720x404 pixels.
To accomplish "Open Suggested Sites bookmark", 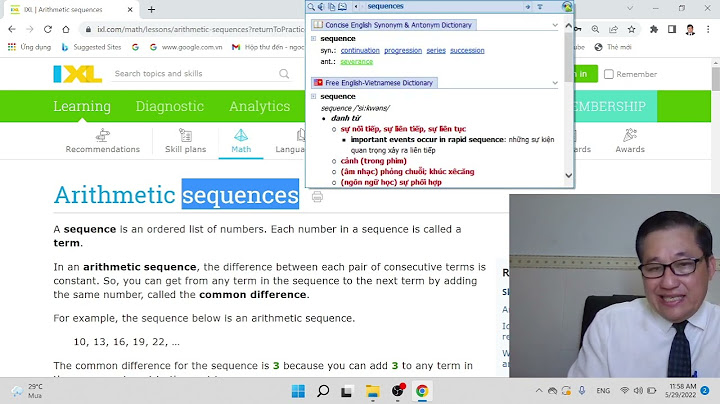I will 91,47.
